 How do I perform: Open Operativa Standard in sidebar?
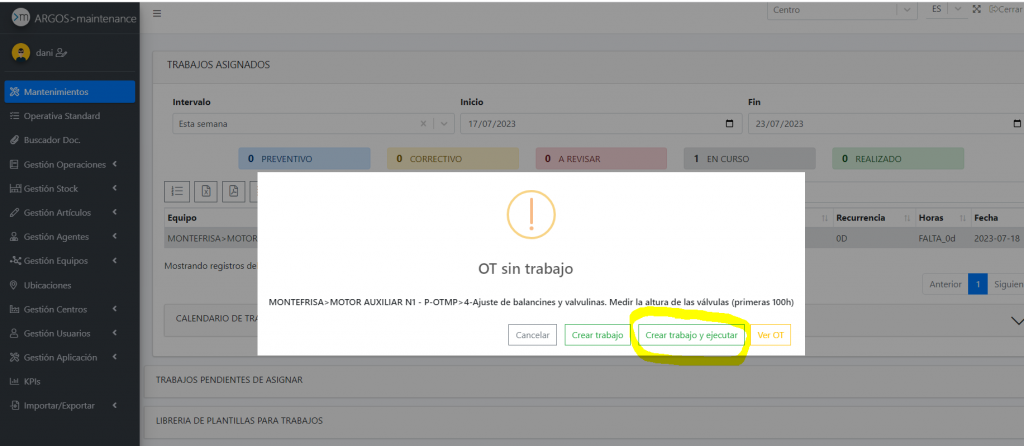[61, 116]
